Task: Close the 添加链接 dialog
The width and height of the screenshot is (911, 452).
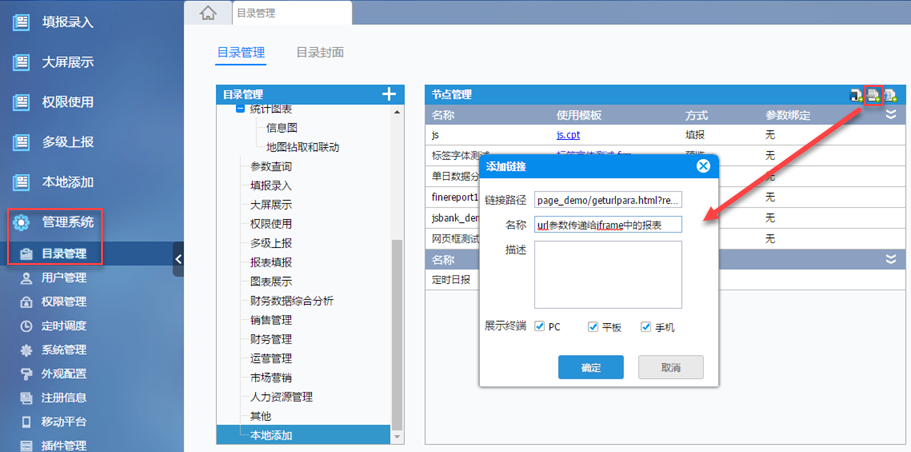Action: (x=703, y=167)
